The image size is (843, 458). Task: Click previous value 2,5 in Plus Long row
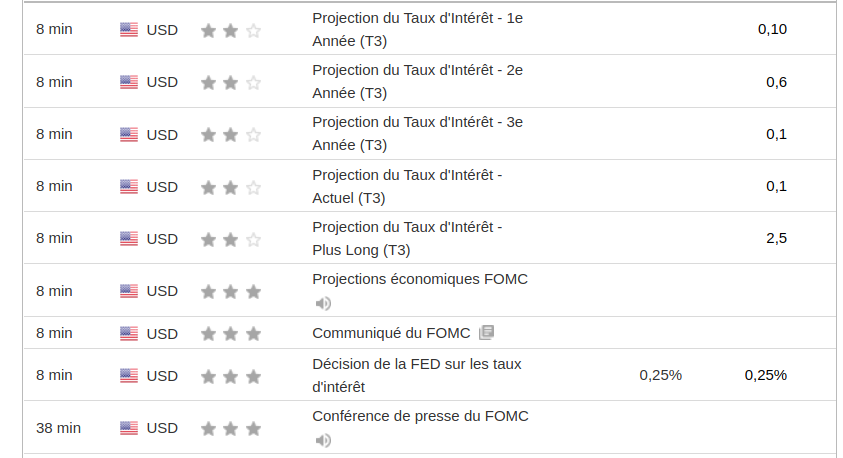coord(776,238)
